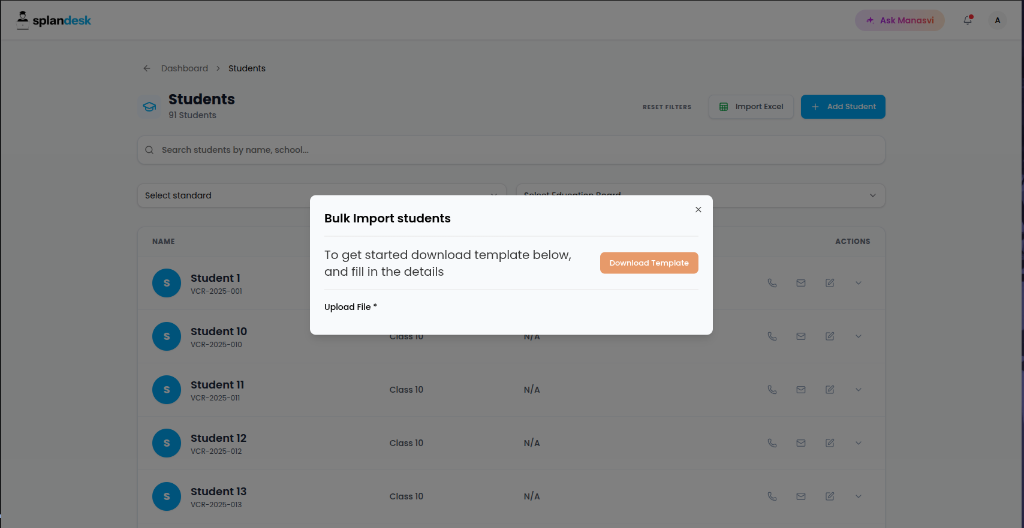
Task: Open the Dashboard breadcrumb link
Action: pos(185,68)
